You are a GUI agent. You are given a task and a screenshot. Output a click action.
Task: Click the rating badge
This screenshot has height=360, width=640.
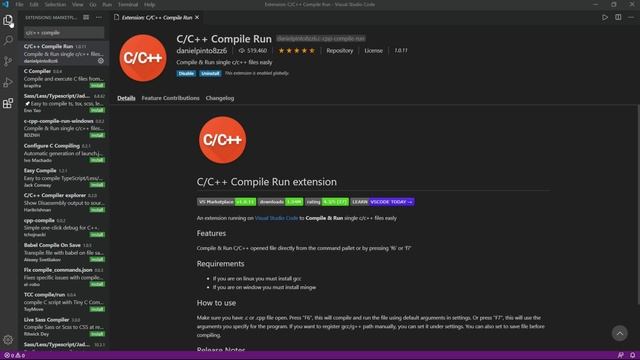coord(327,202)
